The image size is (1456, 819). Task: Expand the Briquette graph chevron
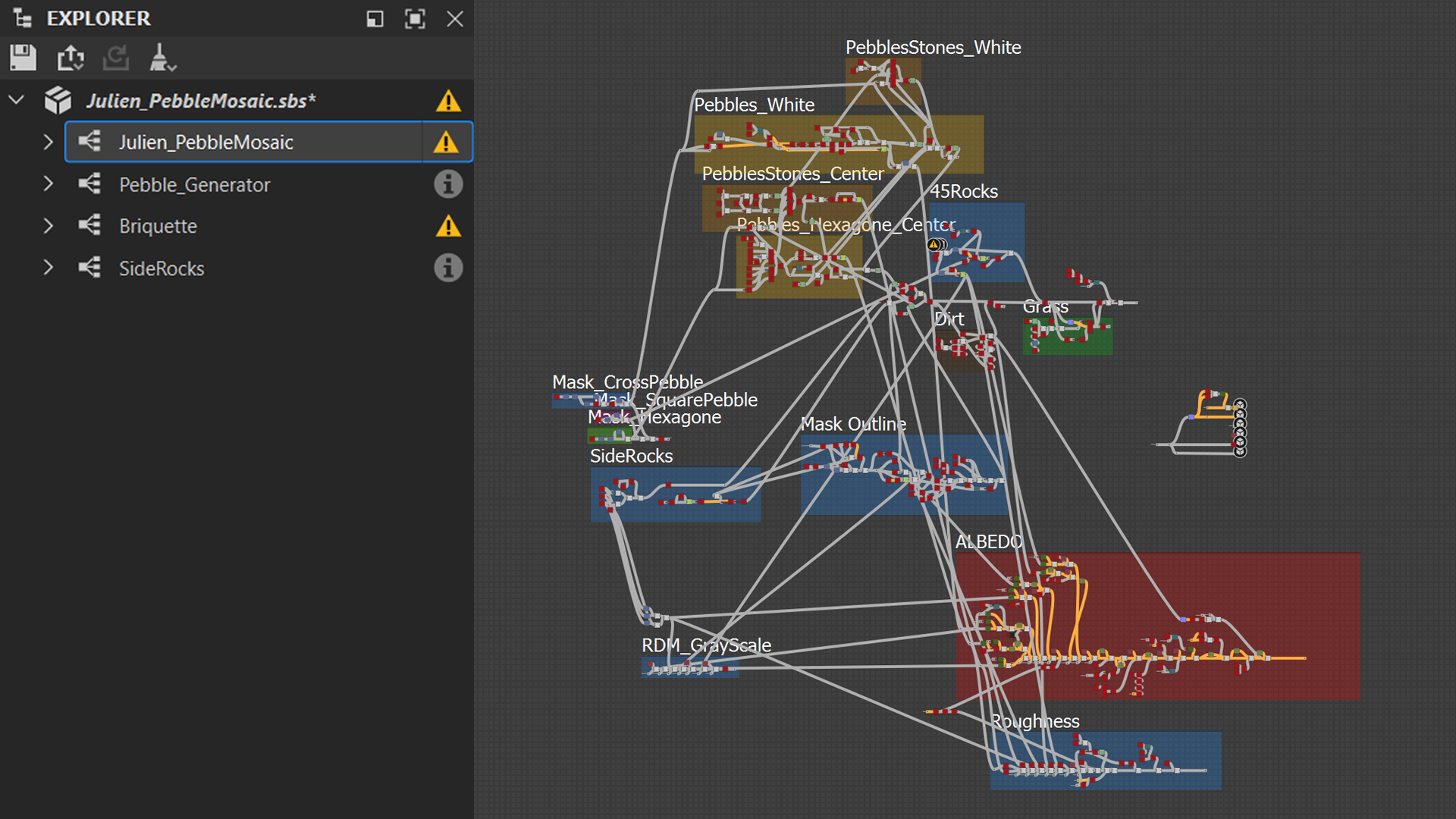(x=49, y=225)
